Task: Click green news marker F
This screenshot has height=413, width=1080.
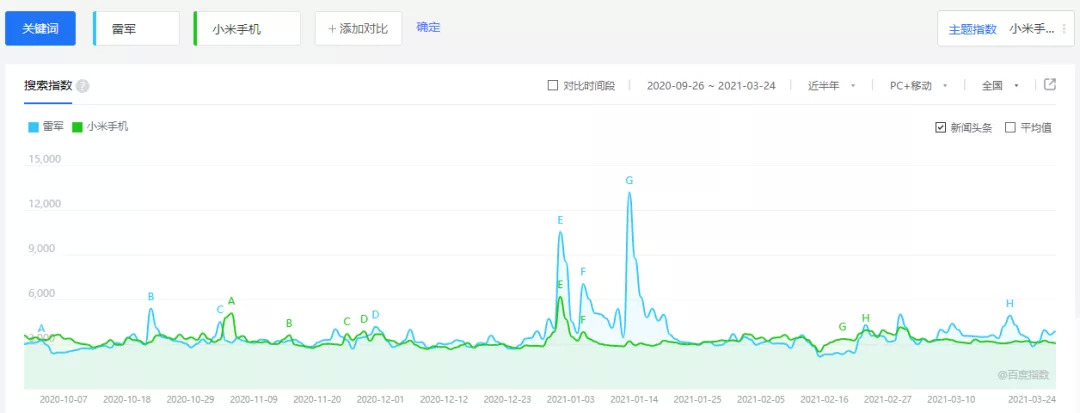Action: (x=583, y=319)
